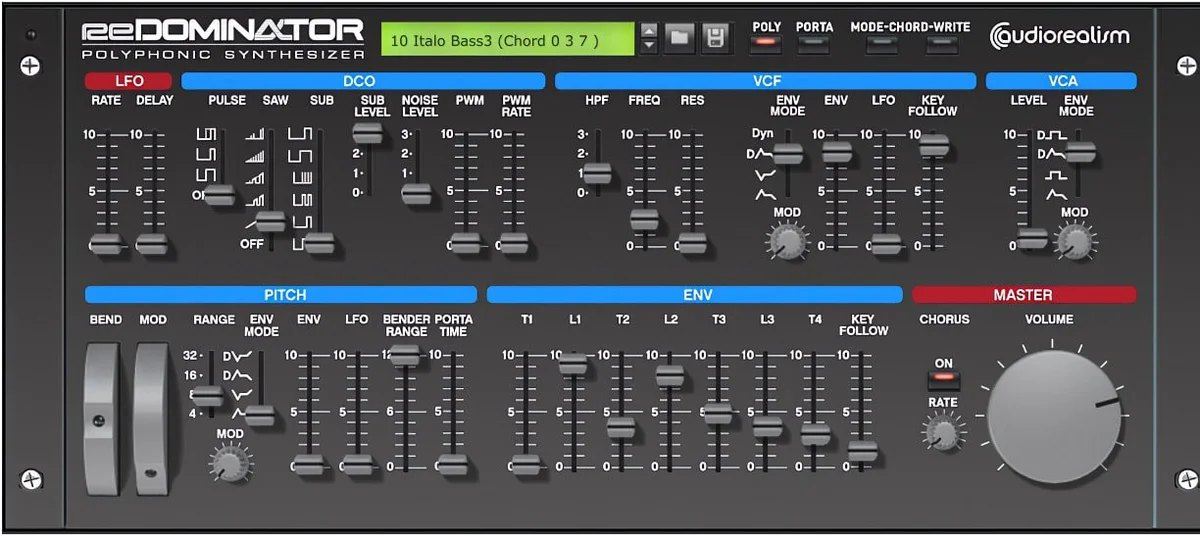Click the VCF RES slider handle
The height and width of the screenshot is (536, 1200).
[x=692, y=243]
